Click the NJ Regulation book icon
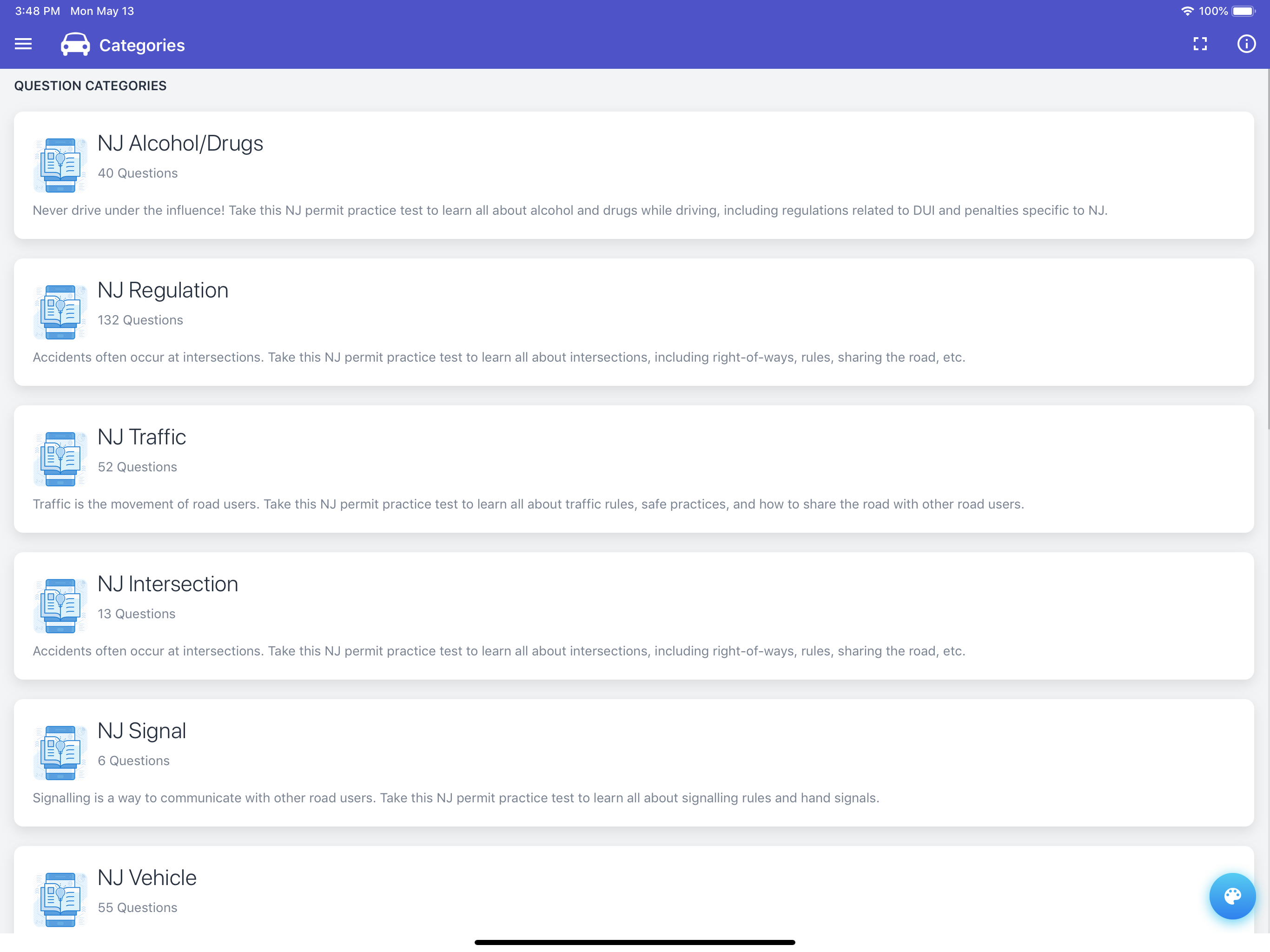 [60, 312]
